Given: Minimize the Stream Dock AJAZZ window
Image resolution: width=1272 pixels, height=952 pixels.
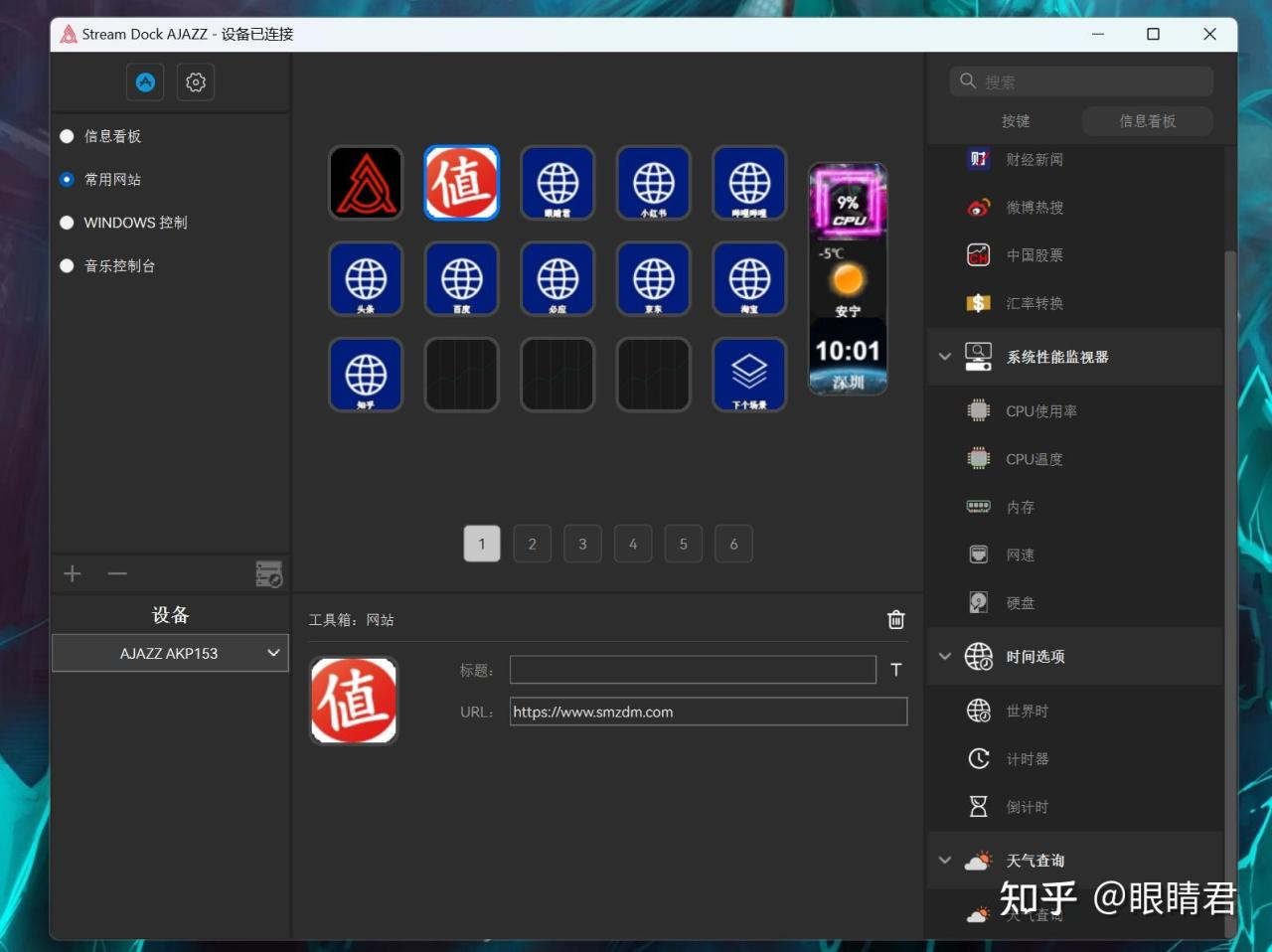Looking at the screenshot, I should coord(1098,34).
